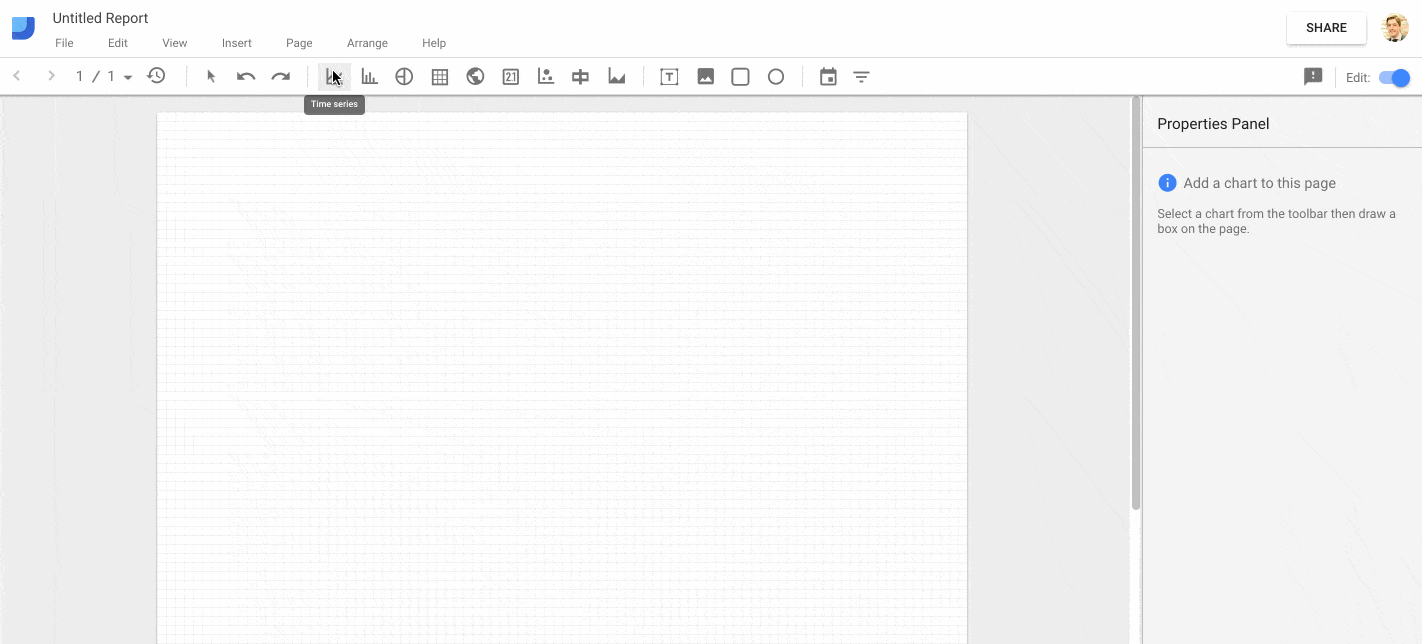The height and width of the screenshot is (644, 1422).
Task: Select the Geo map tool
Action: (475, 76)
